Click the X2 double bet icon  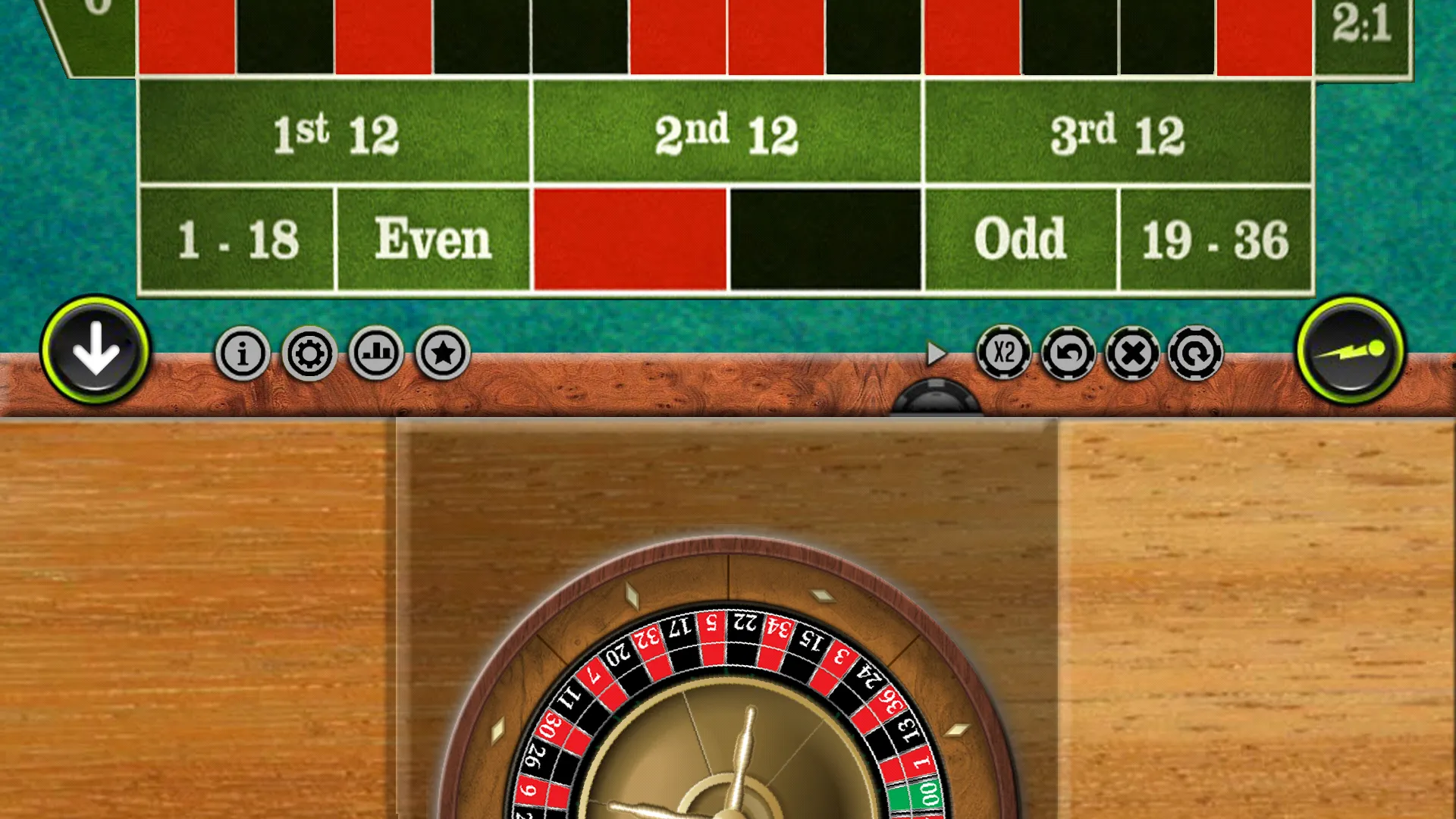coord(1001,353)
